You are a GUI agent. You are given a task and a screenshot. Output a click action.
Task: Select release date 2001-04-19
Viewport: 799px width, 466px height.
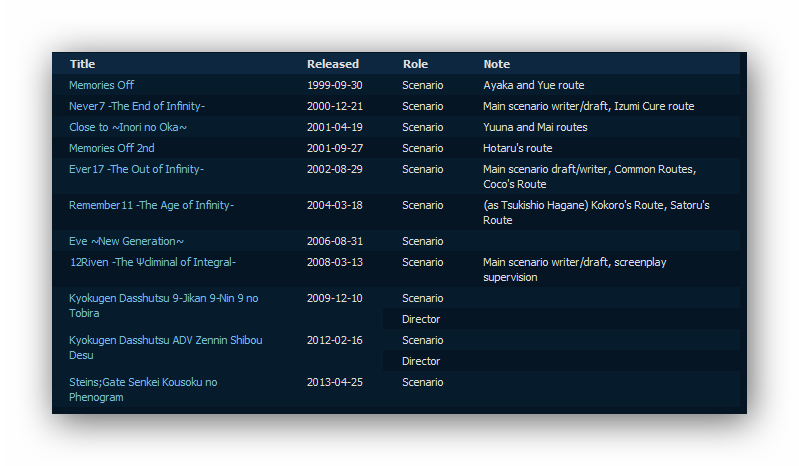(335, 127)
